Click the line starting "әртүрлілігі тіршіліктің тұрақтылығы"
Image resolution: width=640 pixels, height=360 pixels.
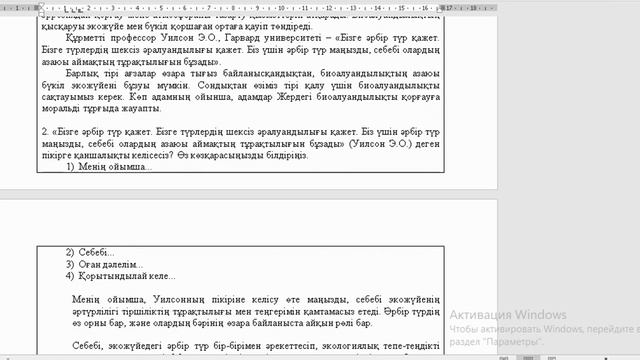(256, 311)
